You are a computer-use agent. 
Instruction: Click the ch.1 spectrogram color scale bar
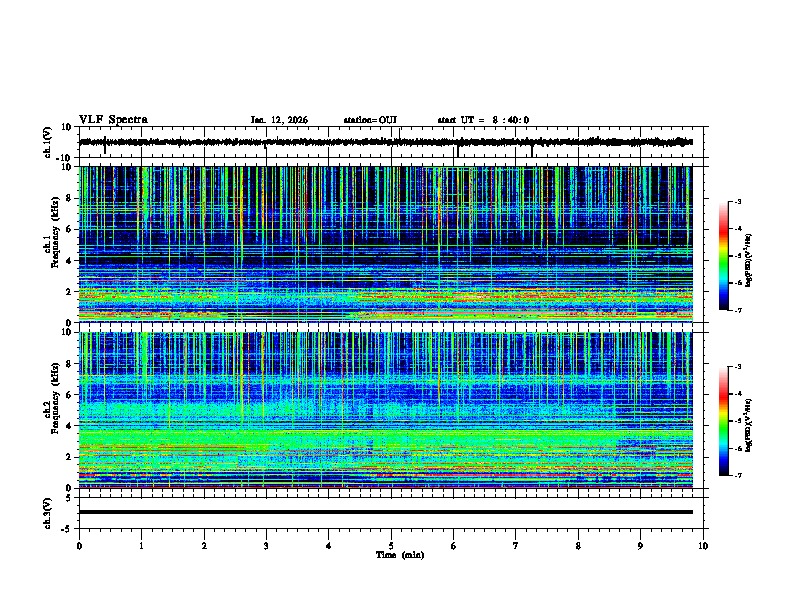(x=724, y=256)
